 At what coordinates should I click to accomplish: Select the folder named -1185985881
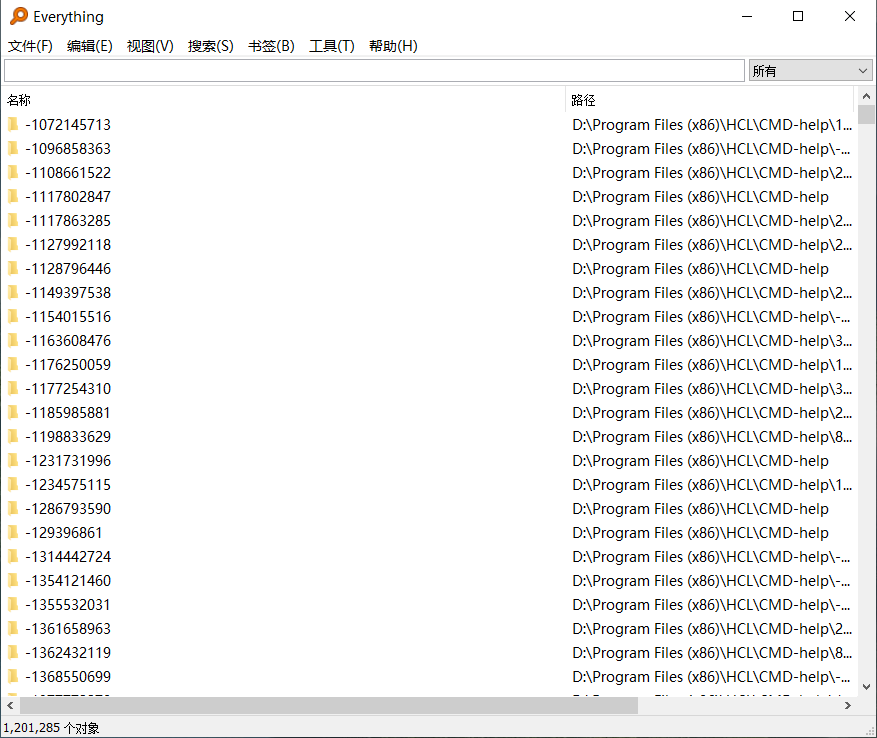point(68,412)
